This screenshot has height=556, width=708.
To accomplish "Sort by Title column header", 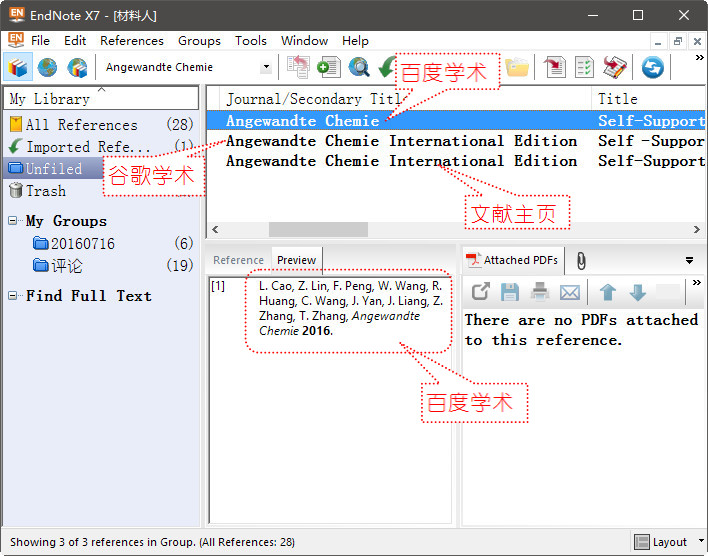I will click(x=649, y=98).
